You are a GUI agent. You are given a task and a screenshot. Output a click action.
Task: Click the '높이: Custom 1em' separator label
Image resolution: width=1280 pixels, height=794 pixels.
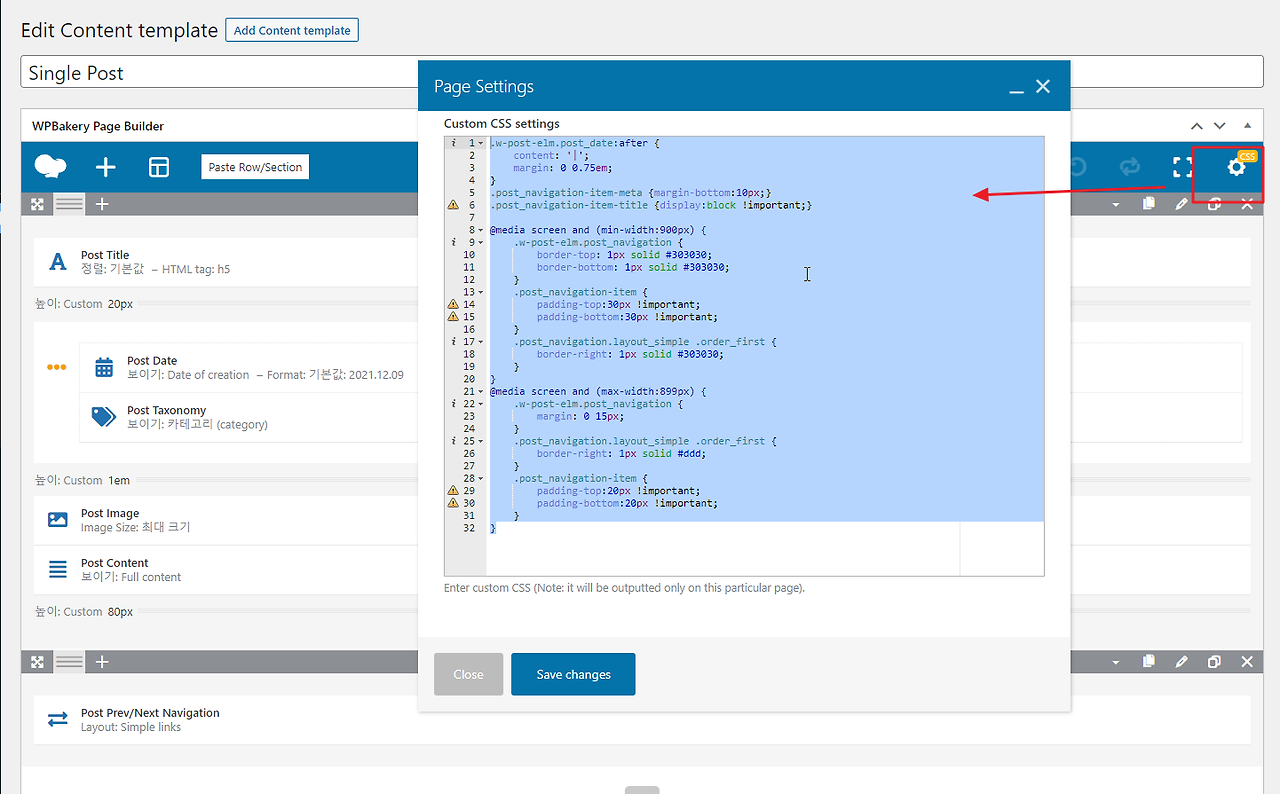click(x=83, y=480)
